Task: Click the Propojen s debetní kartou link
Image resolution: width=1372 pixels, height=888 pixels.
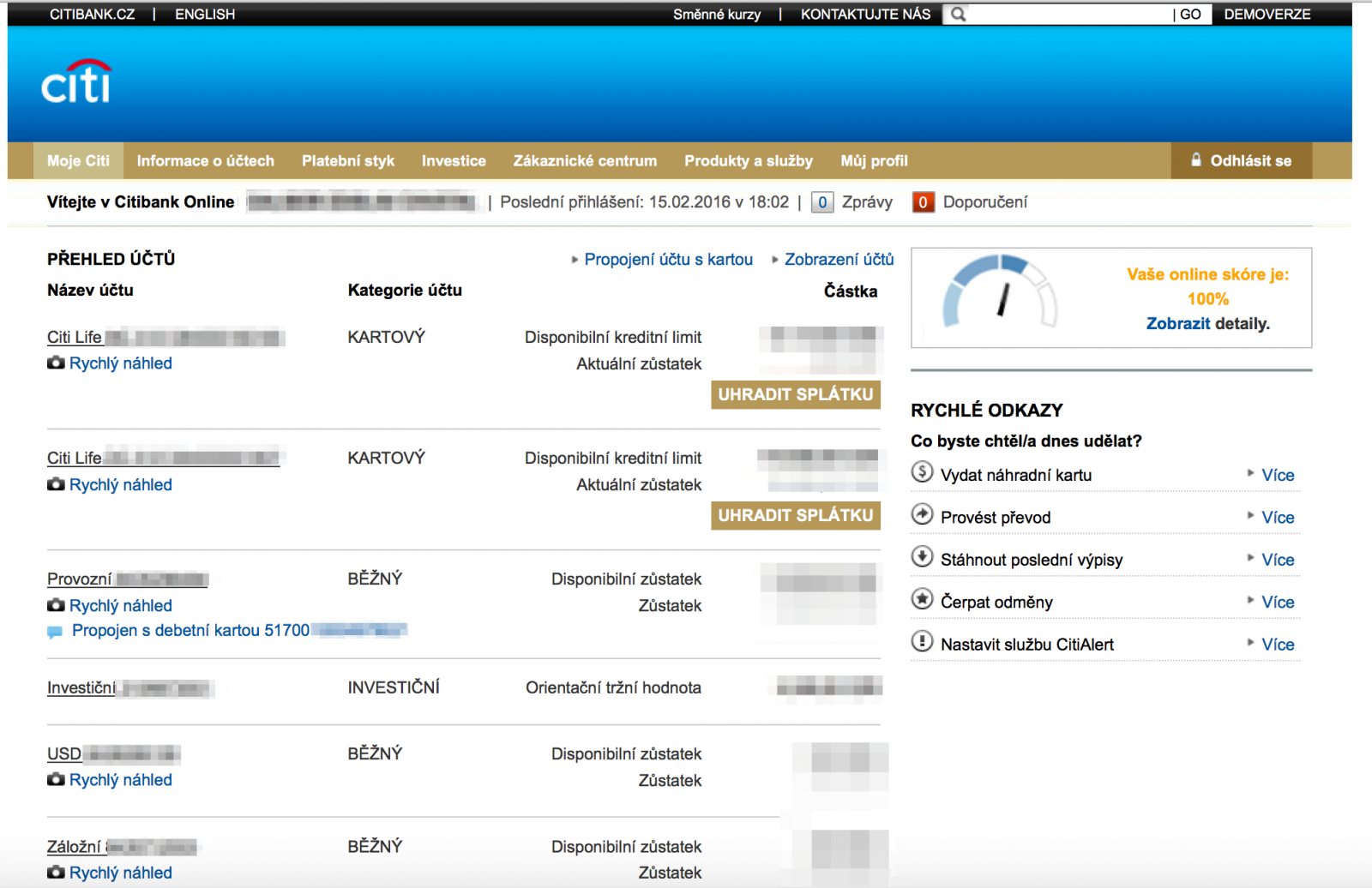Action: [x=239, y=631]
